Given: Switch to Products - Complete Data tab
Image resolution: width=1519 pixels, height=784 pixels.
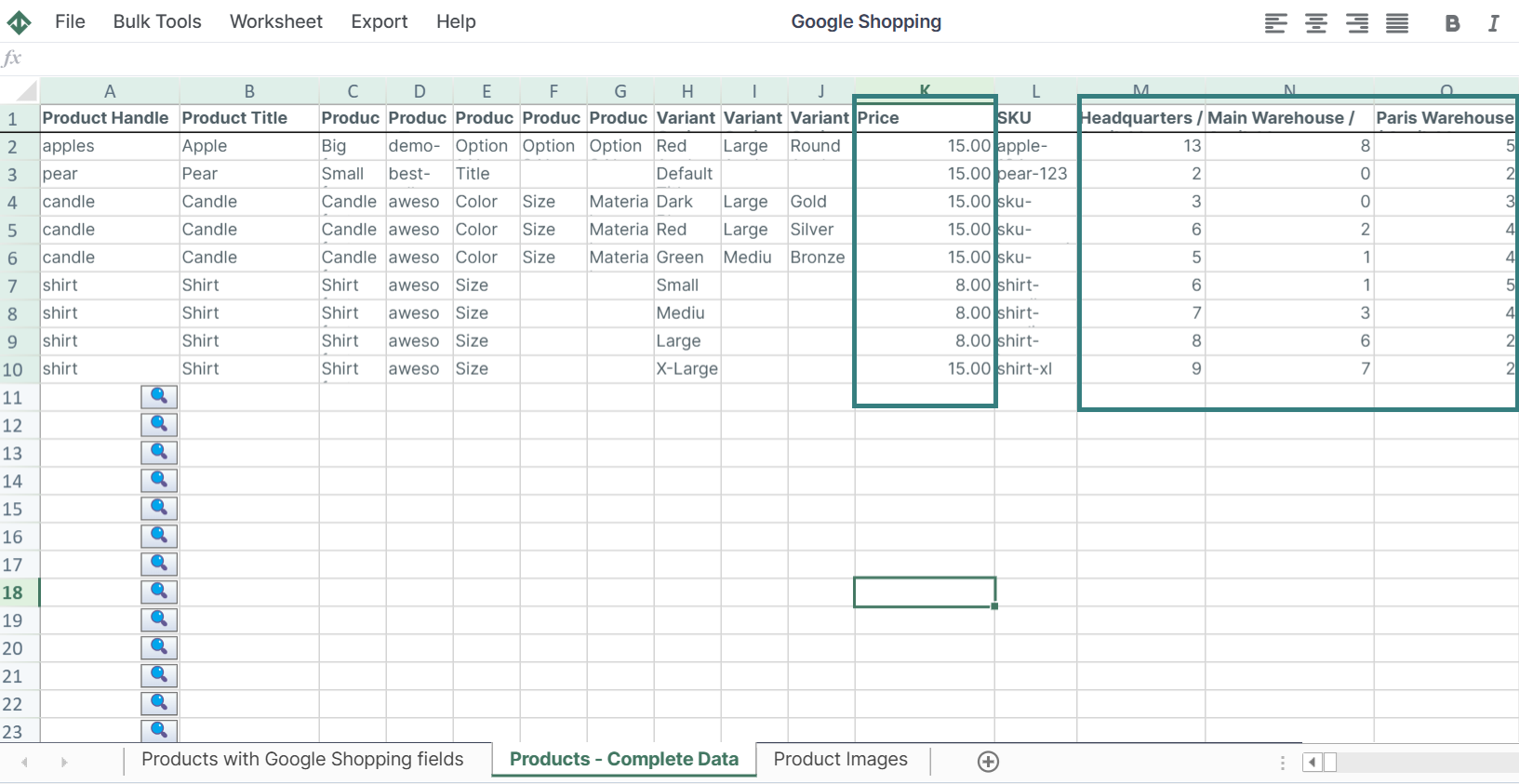Looking at the screenshot, I should tap(624, 760).
